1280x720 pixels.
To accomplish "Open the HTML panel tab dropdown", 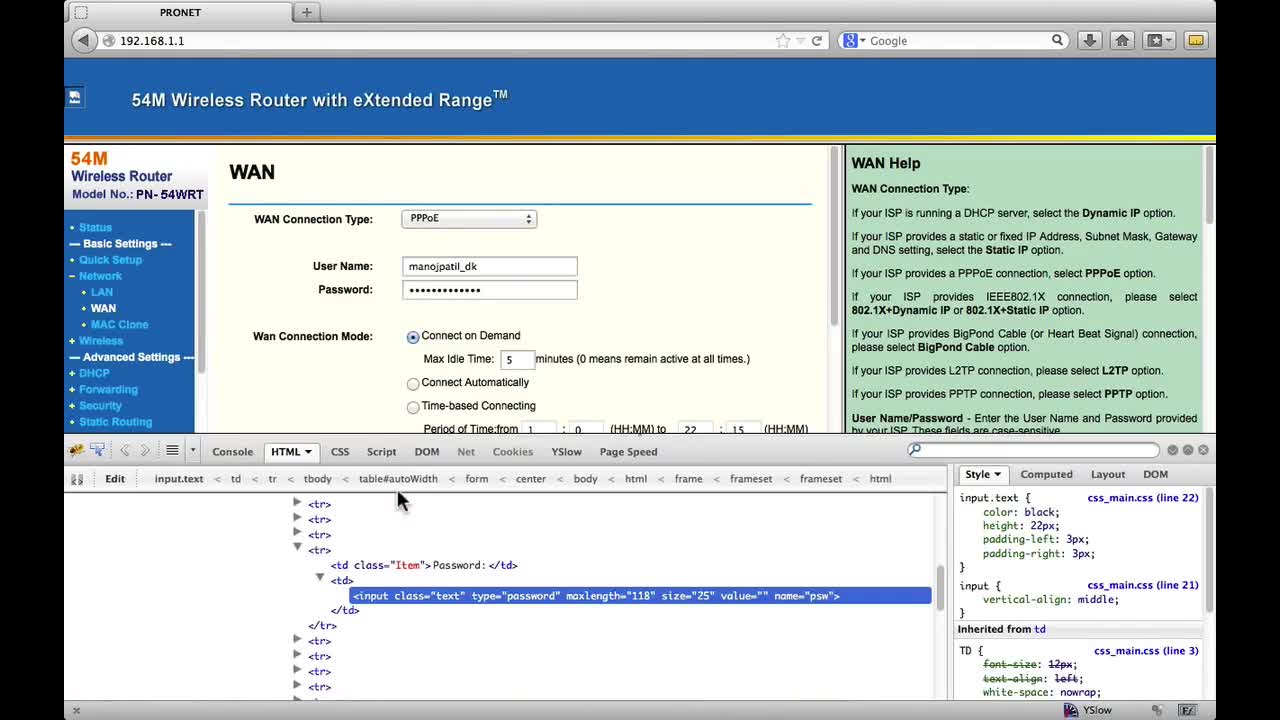I will [x=307, y=452].
